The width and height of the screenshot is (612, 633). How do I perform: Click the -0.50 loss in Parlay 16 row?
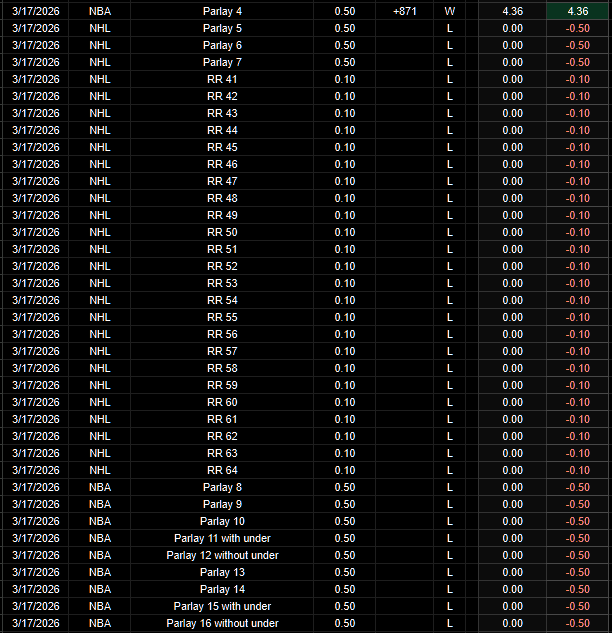[577, 623]
